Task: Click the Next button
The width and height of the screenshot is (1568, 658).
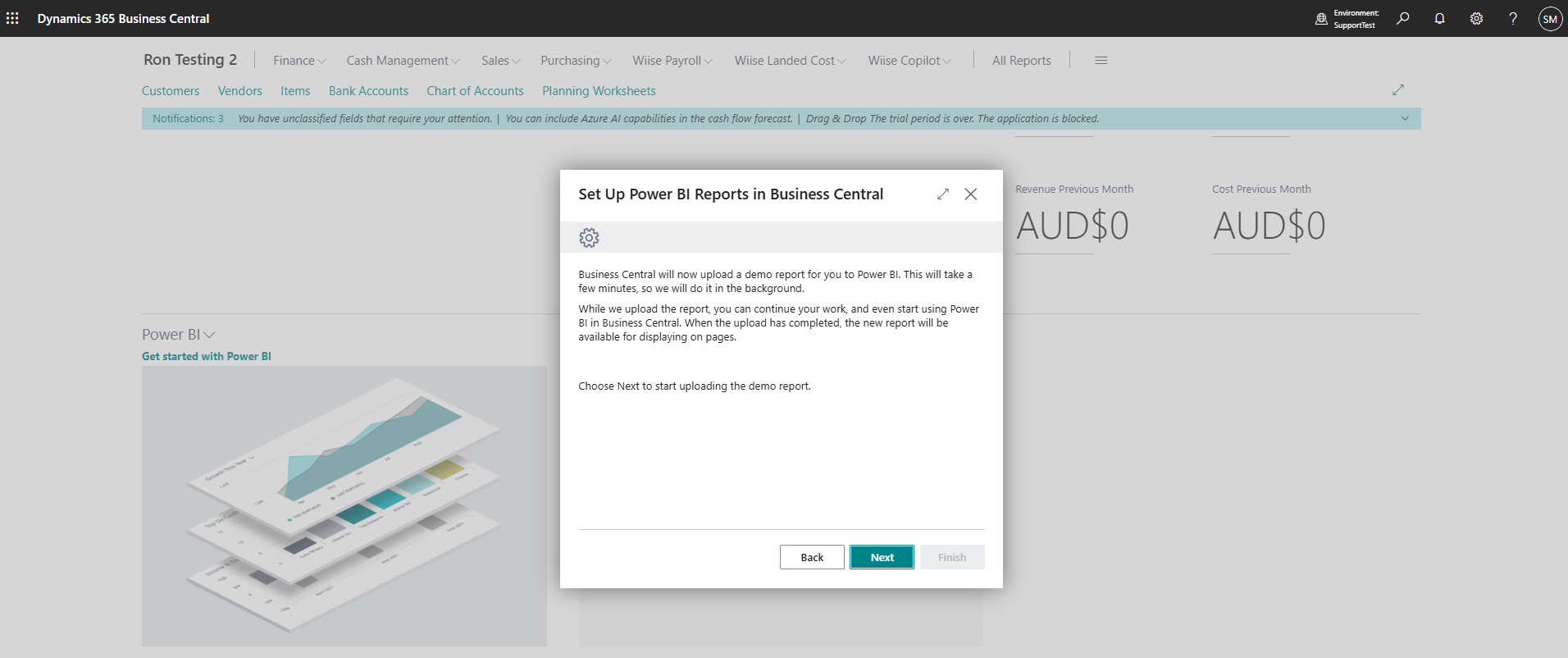Action: (x=882, y=557)
